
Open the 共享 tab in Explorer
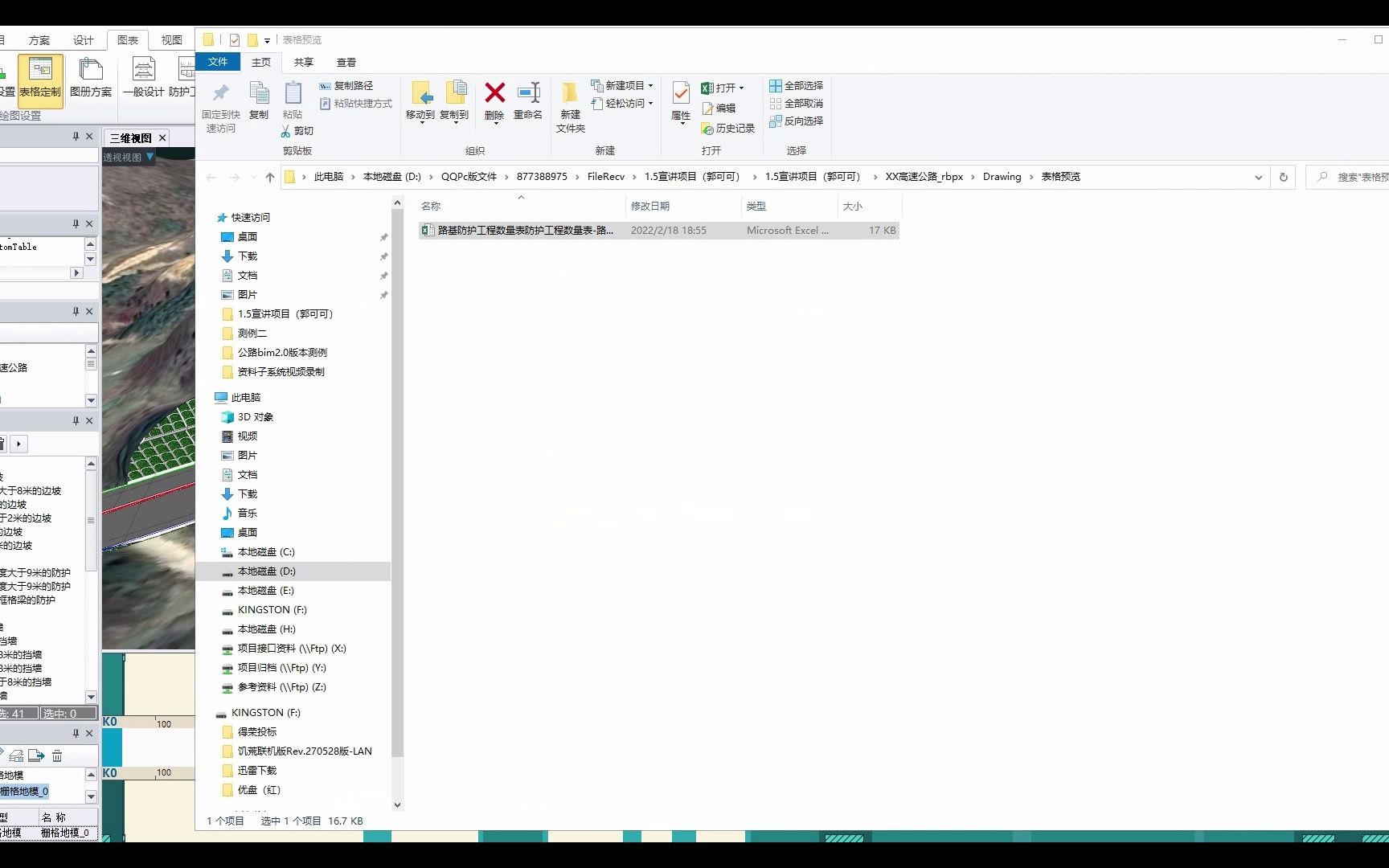click(303, 62)
